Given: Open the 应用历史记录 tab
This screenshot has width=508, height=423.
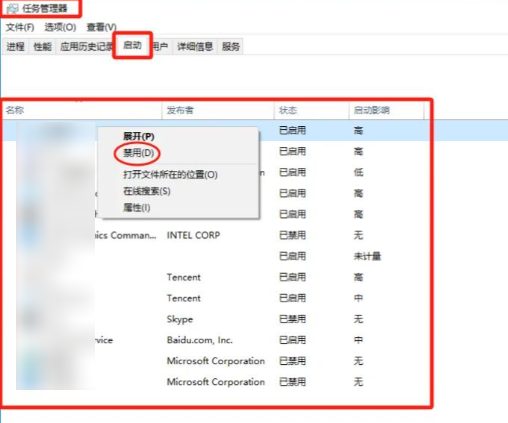Looking at the screenshot, I should 86,46.
